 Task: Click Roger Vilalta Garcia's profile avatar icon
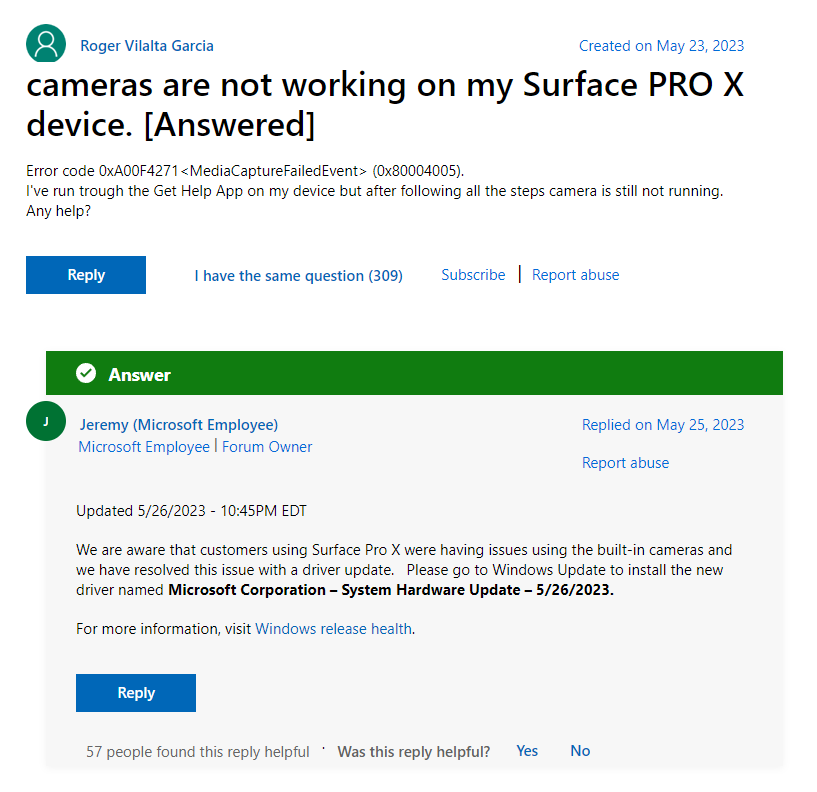tap(45, 45)
